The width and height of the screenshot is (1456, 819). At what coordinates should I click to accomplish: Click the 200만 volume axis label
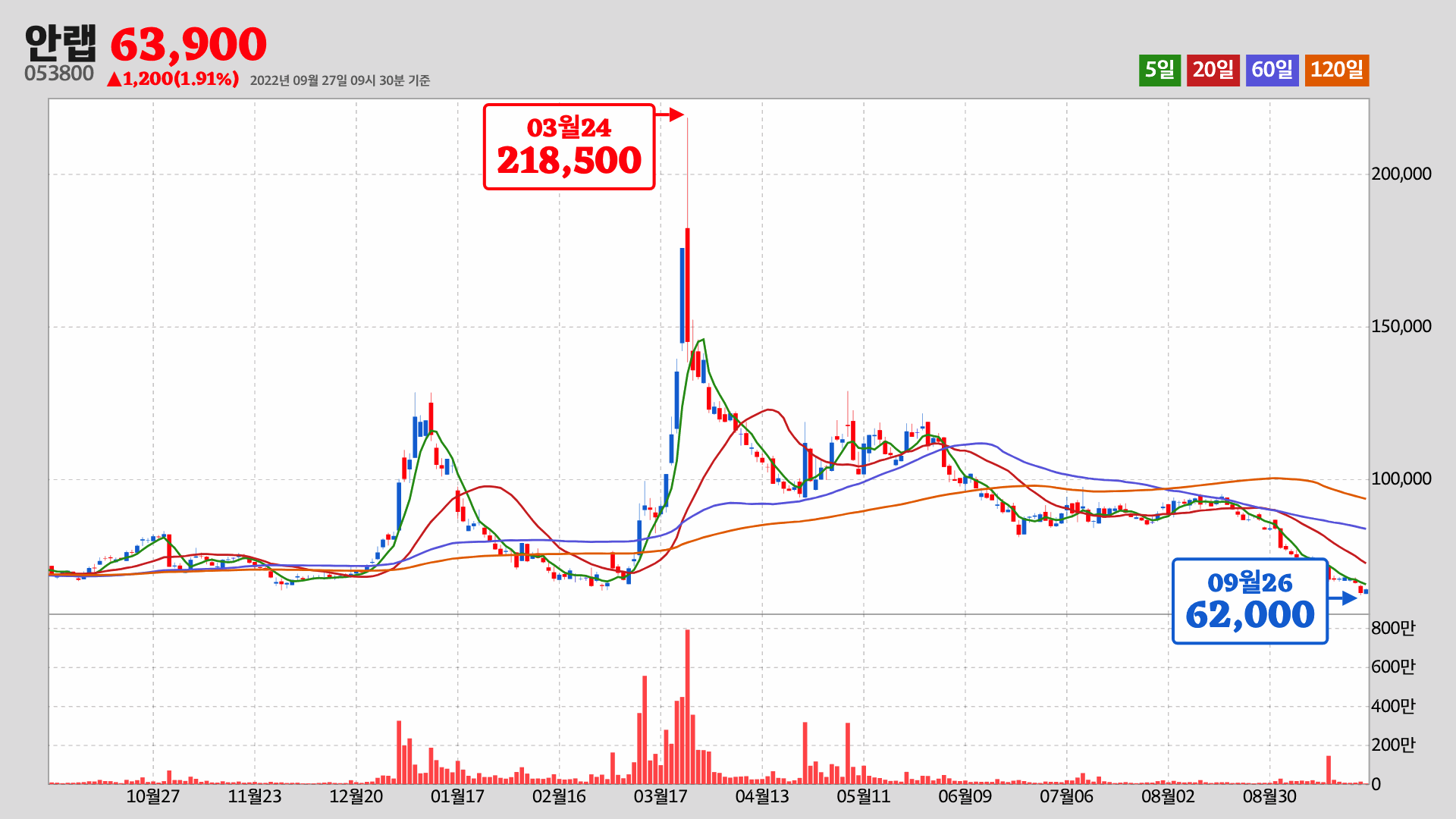(x=1393, y=745)
